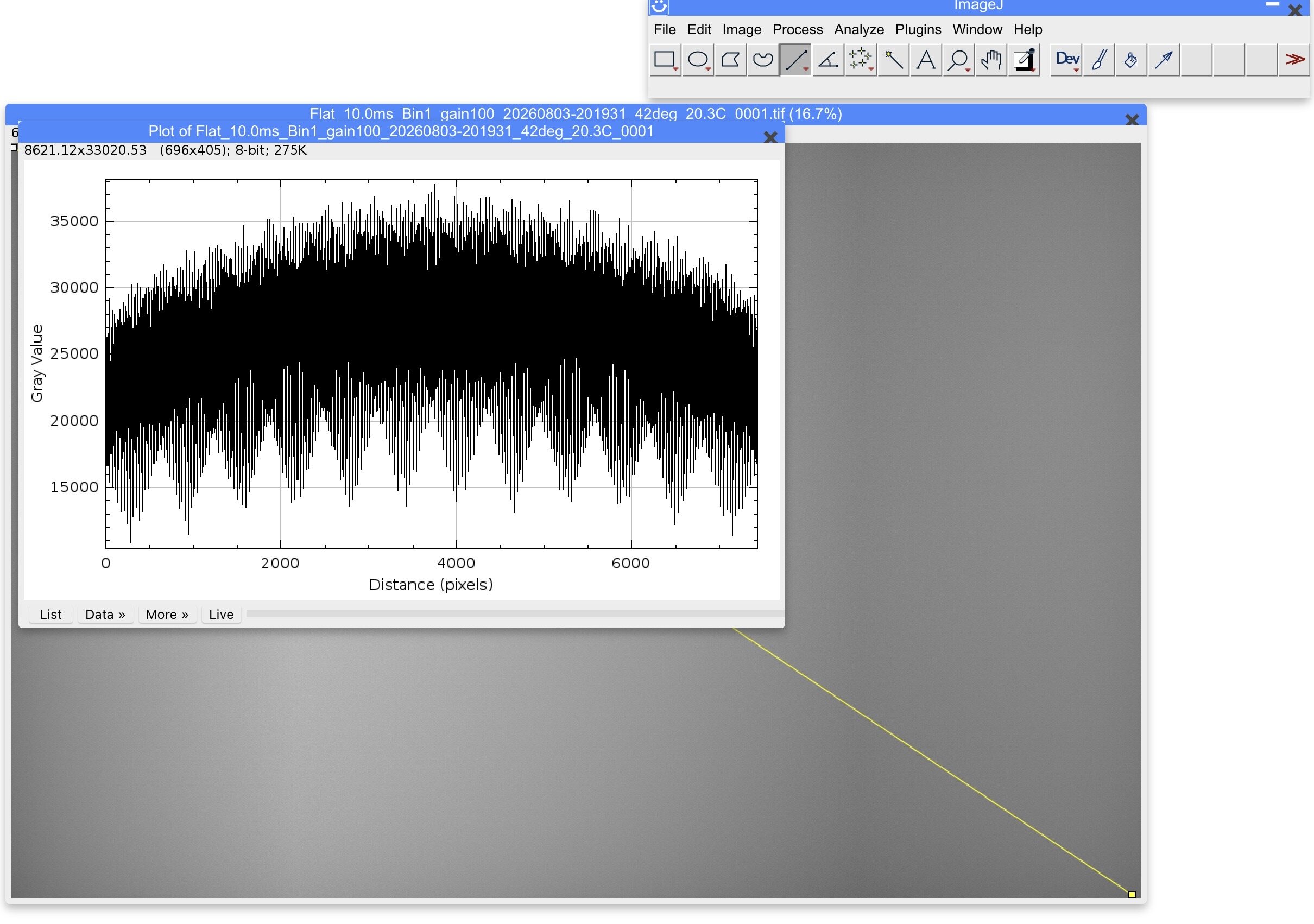Viewport: 1314px width, 924px height.
Task: Open the Analyze menu
Action: tap(858, 29)
